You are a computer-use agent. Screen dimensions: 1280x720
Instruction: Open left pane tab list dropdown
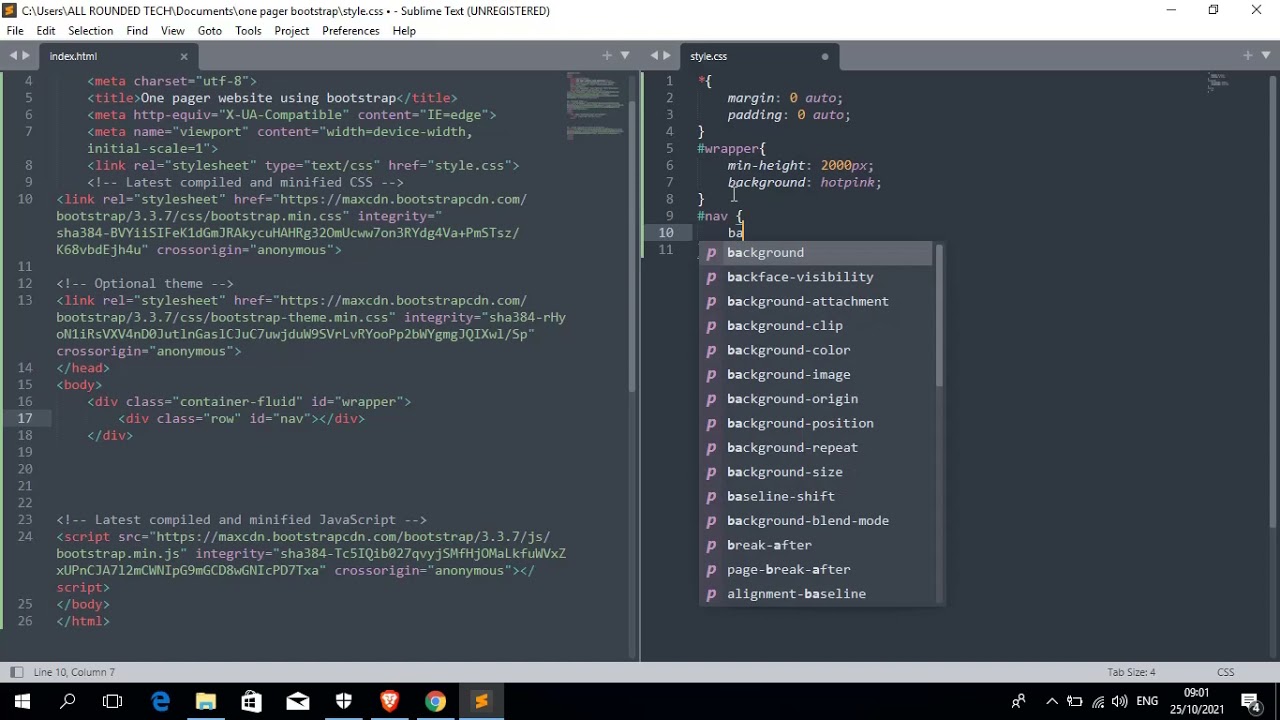click(x=625, y=55)
